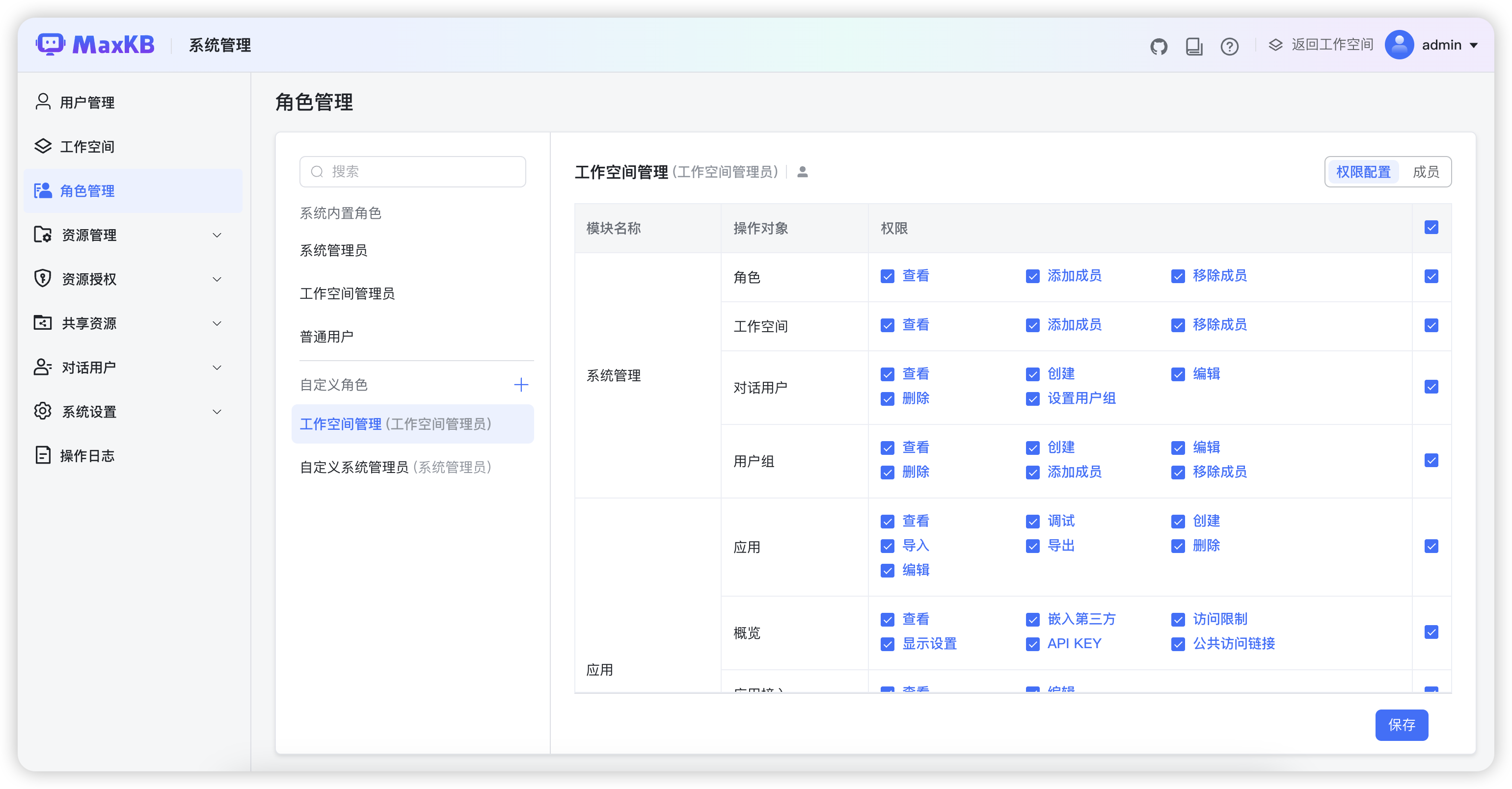Click the help question mark icon
This screenshot has width=1512, height=789.
point(1230,46)
